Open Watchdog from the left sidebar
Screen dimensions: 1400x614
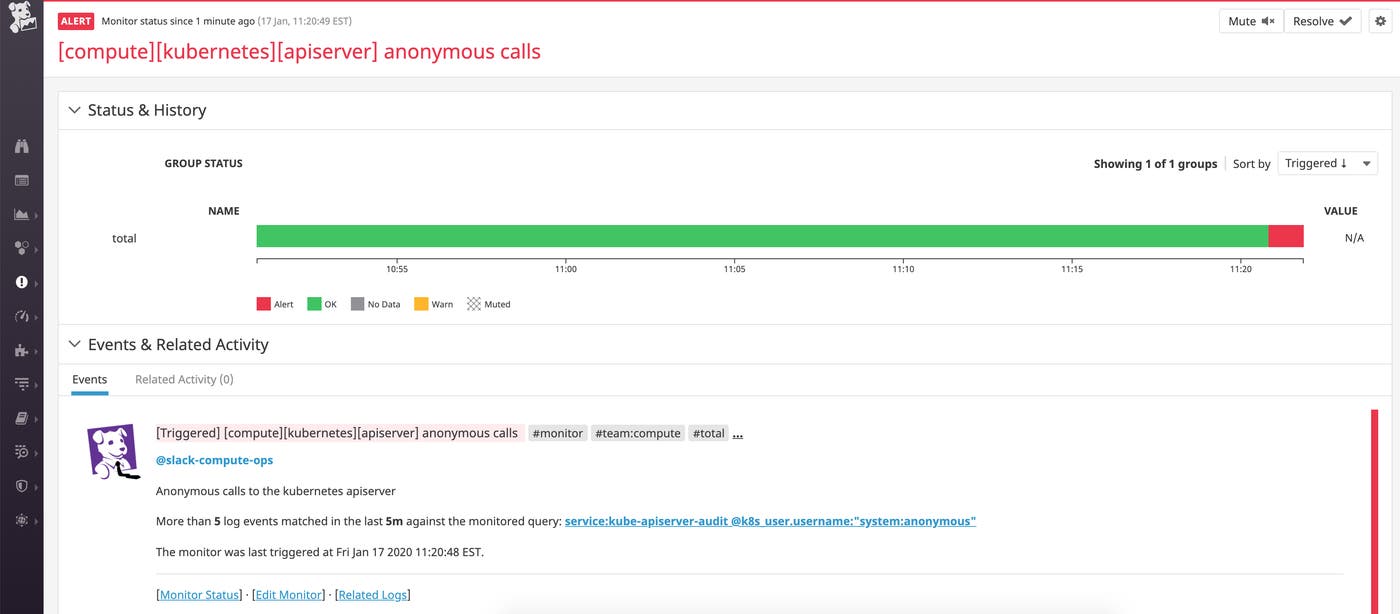tap(22, 146)
